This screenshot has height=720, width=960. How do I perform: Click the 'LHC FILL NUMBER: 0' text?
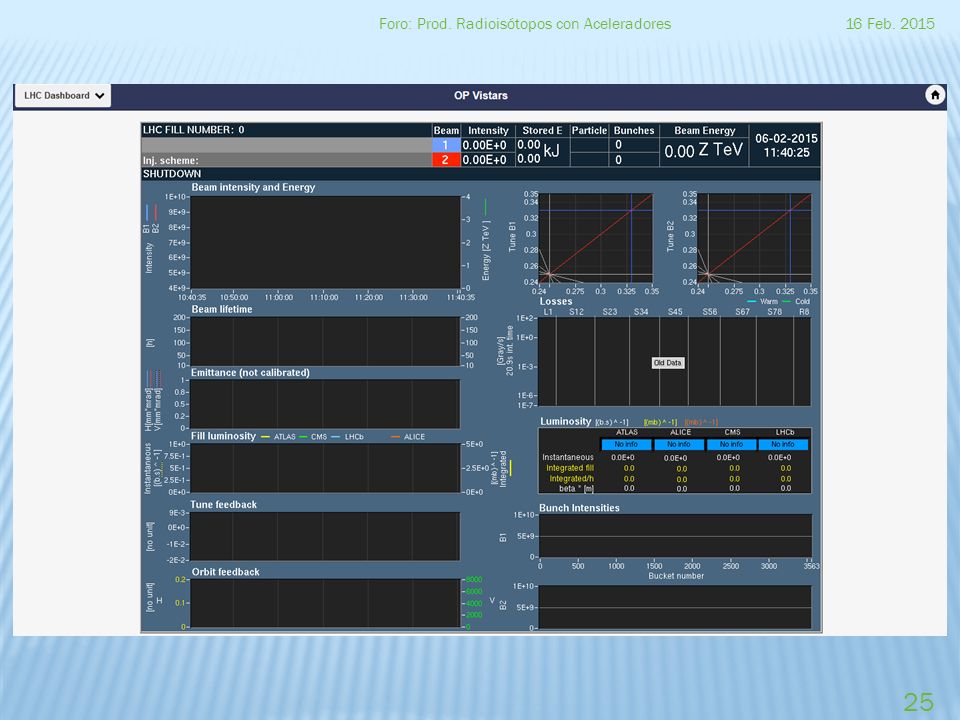(193, 130)
